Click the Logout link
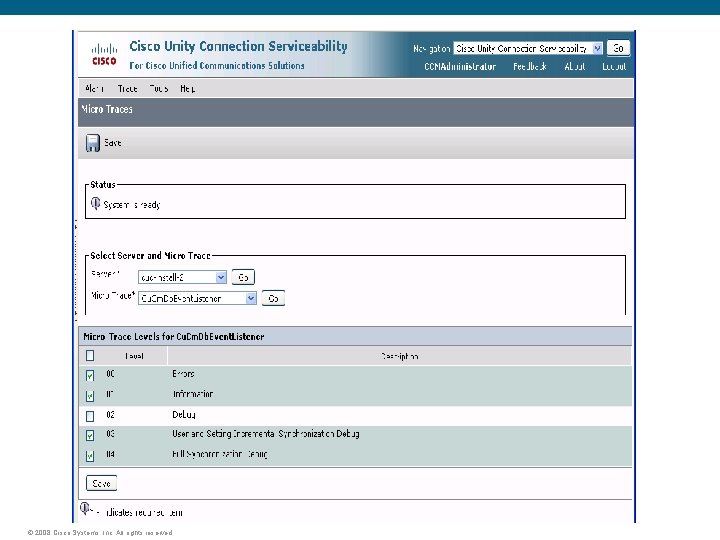This screenshot has height=540, width=720. click(x=614, y=67)
